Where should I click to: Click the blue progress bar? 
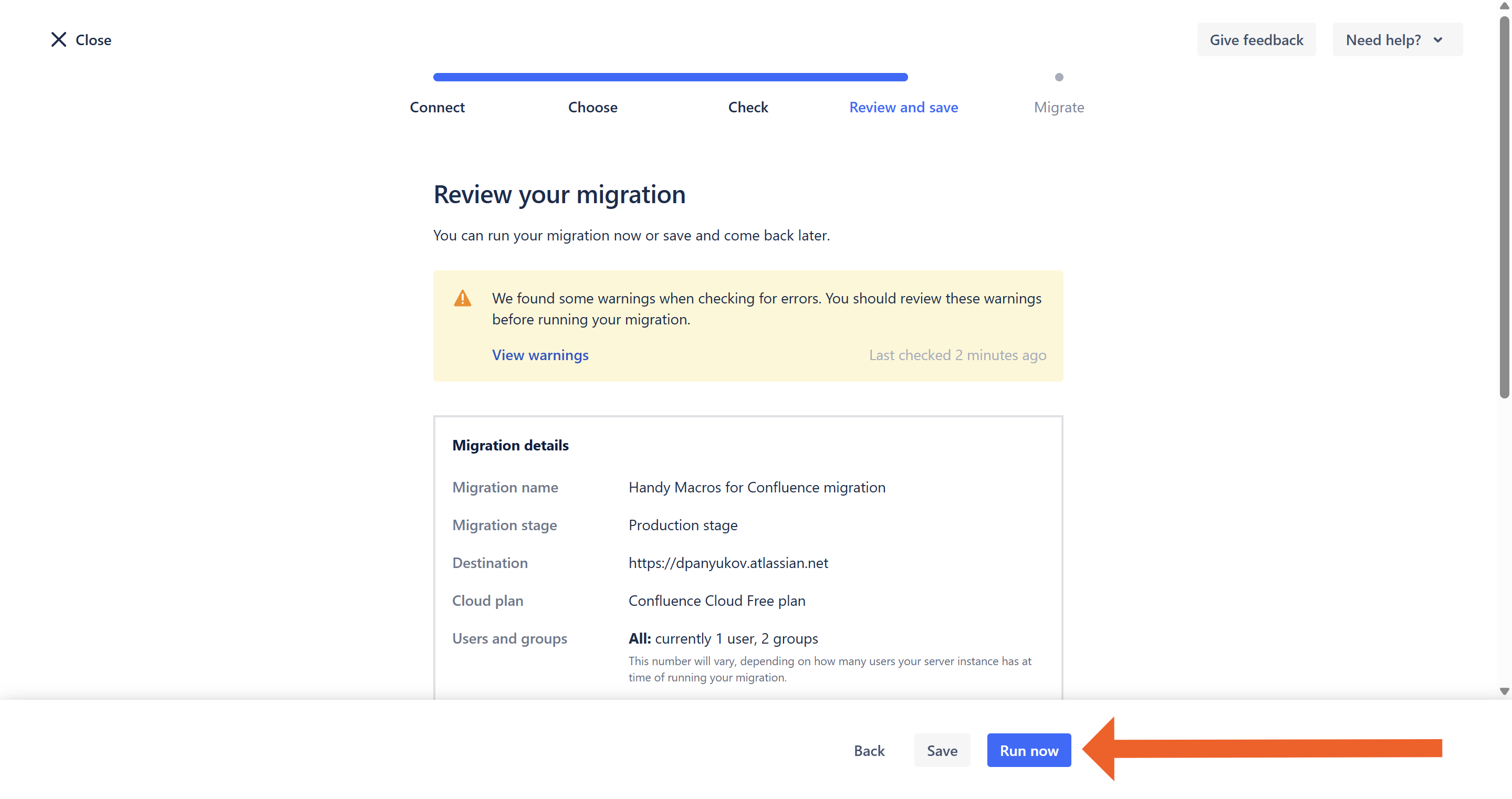coord(670,77)
